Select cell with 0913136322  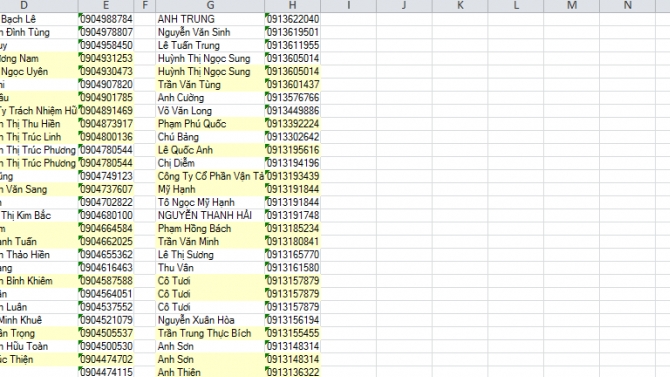pyautogui.click(x=292, y=372)
